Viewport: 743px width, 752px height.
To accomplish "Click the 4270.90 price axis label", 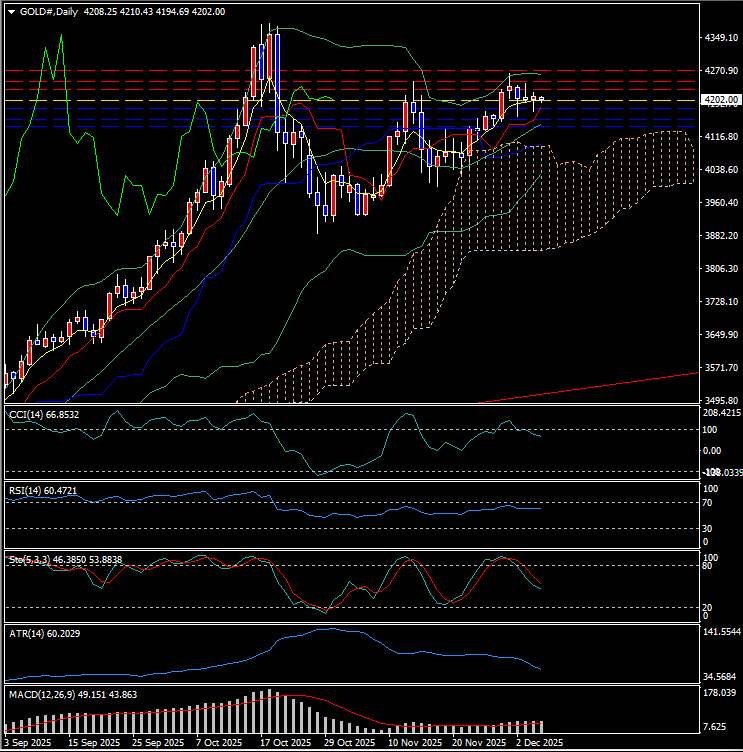I will point(720,72).
